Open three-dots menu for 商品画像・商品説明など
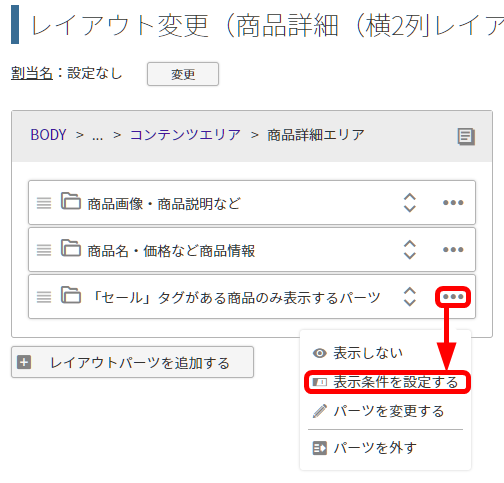Image resolution: width=504 pixels, height=483 pixels. pos(453,202)
